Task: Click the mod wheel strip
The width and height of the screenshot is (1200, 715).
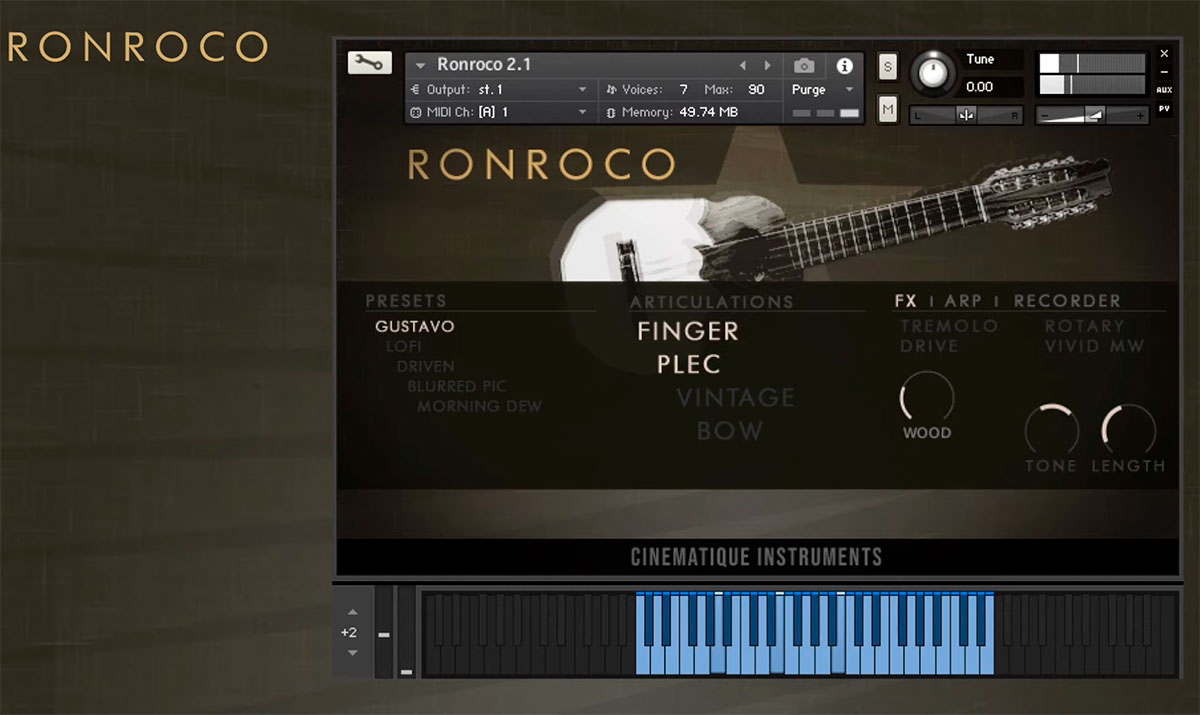Action: click(406, 632)
